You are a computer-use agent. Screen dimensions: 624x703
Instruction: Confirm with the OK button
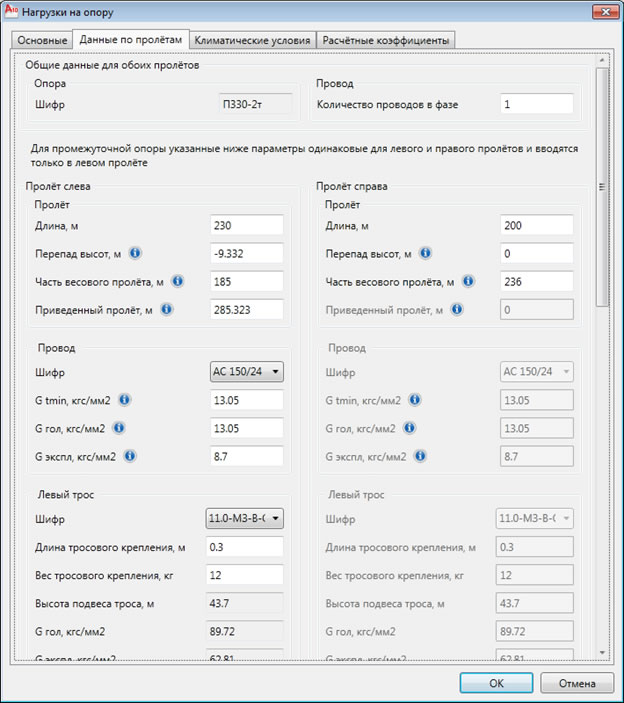coord(496,683)
